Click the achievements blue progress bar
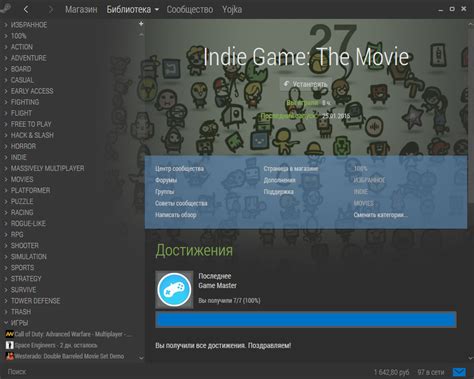Image resolution: width=474 pixels, height=379 pixels. point(306,320)
